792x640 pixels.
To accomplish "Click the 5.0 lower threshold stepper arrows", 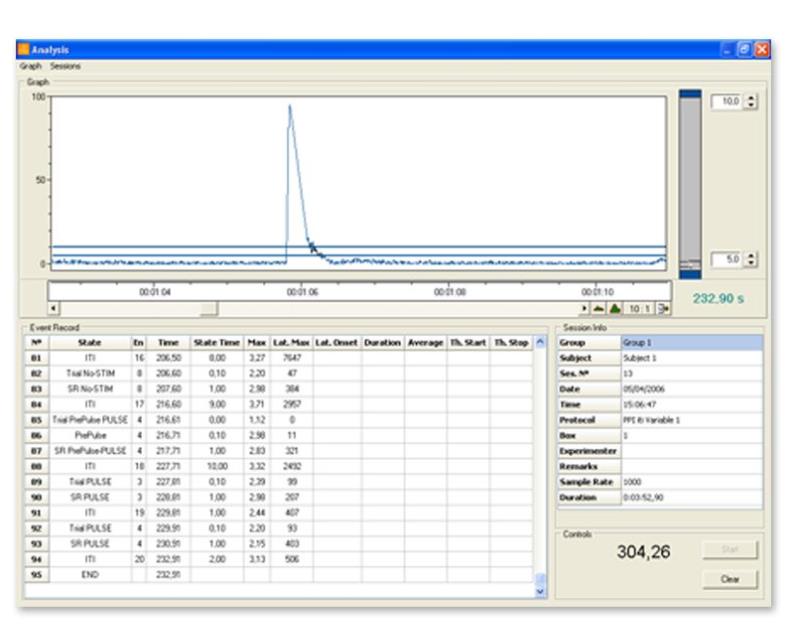I will tap(753, 260).
